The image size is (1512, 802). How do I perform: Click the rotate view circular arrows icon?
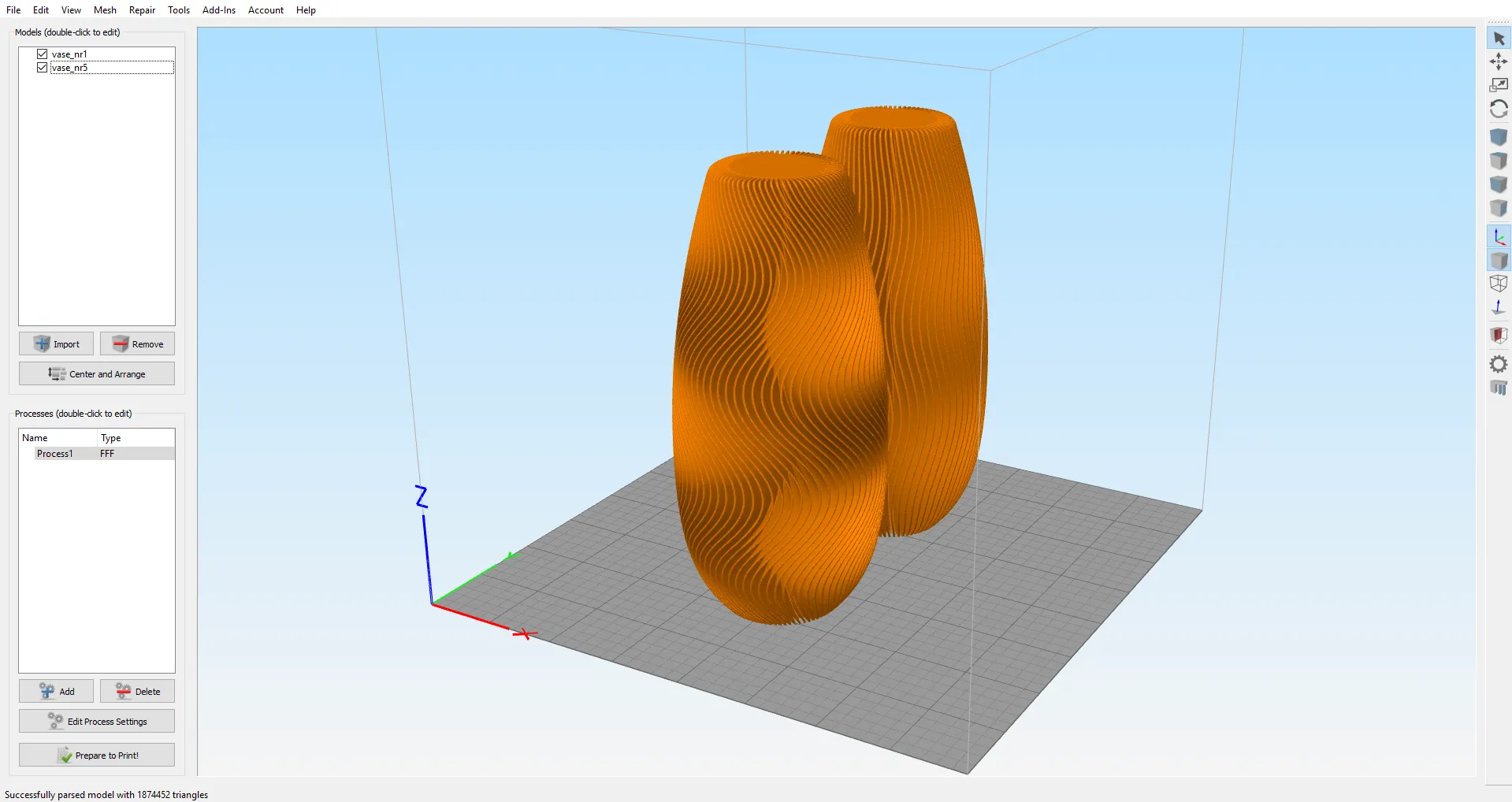tap(1499, 110)
